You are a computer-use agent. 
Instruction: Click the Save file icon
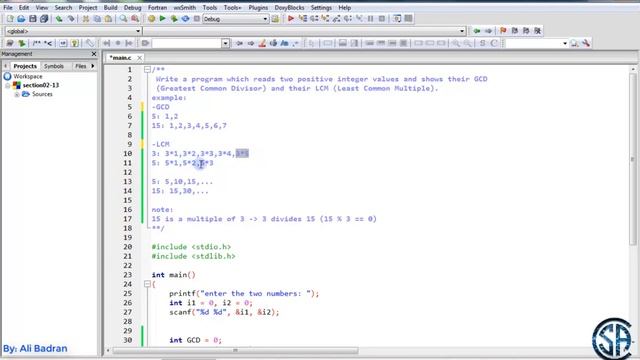click(x=33, y=19)
